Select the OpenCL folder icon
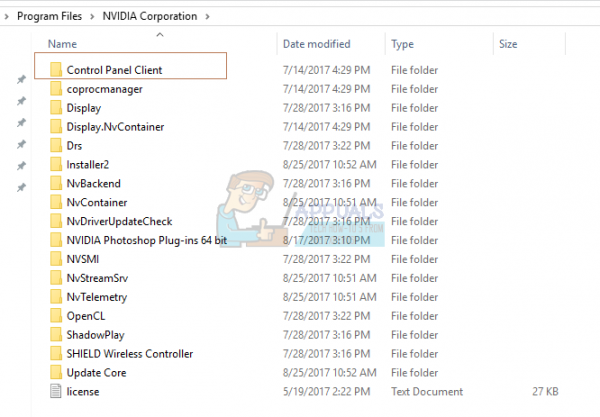The width and height of the screenshot is (600, 417). click(x=56, y=316)
